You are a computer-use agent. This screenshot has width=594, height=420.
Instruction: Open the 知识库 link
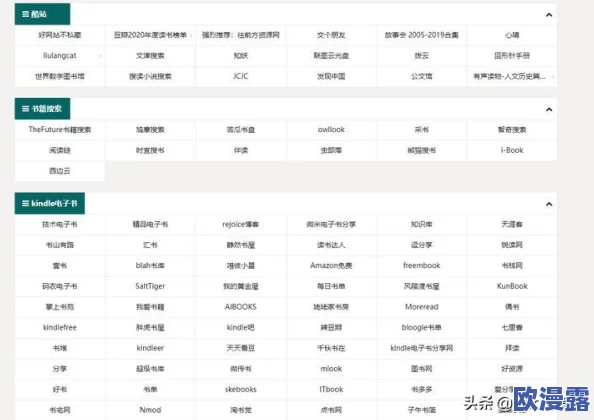tap(422, 224)
